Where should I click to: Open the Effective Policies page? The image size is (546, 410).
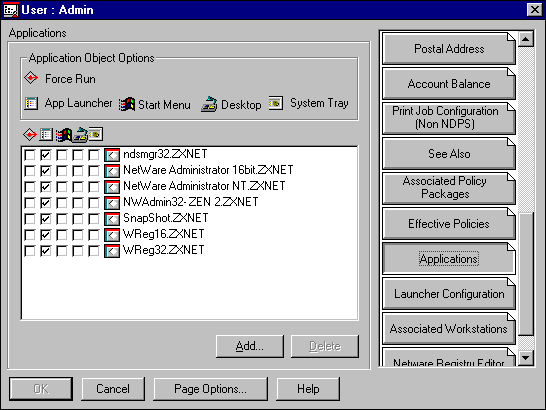[448, 224]
